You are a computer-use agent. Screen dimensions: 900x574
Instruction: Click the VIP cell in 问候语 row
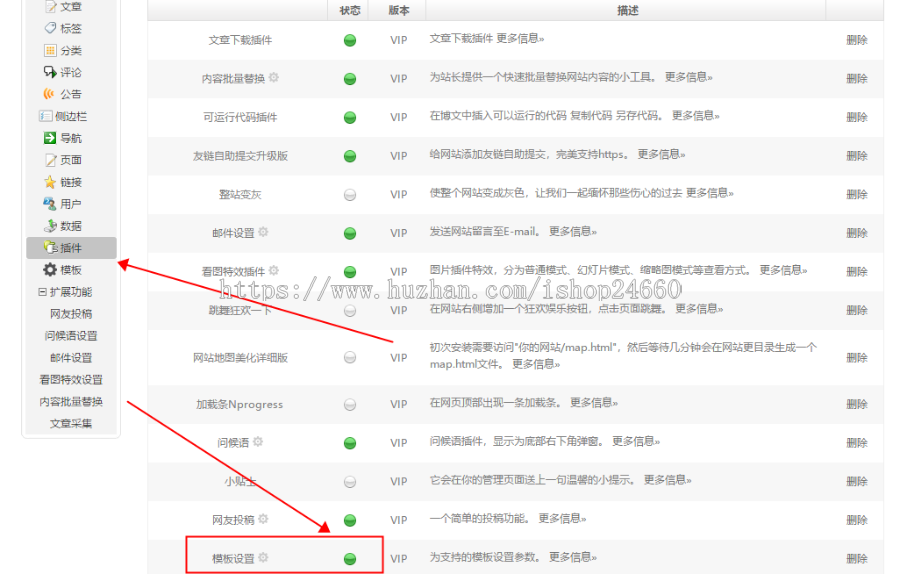399,443
